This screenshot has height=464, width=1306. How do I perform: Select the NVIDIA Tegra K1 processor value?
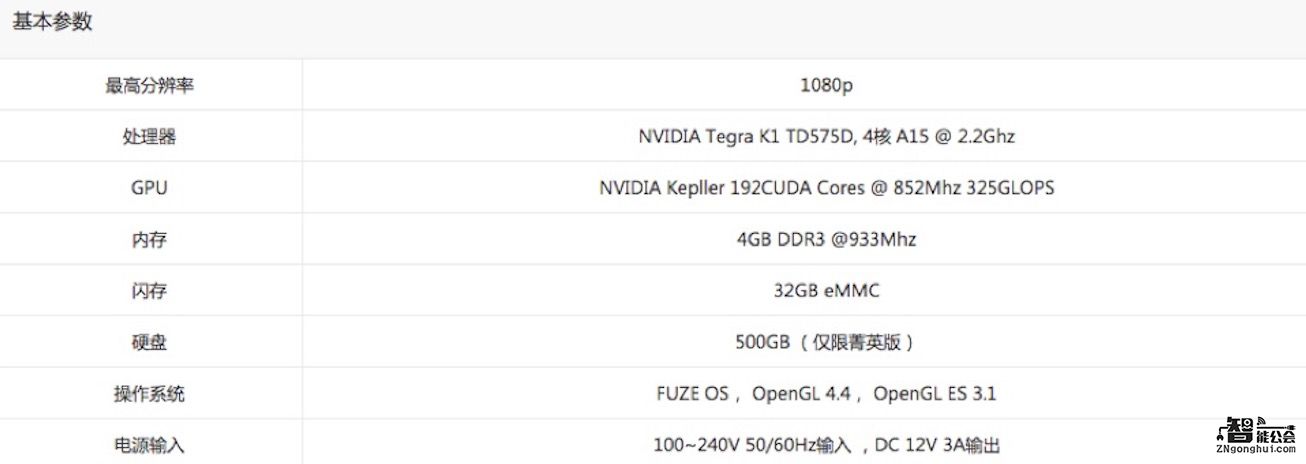(826, 137)
